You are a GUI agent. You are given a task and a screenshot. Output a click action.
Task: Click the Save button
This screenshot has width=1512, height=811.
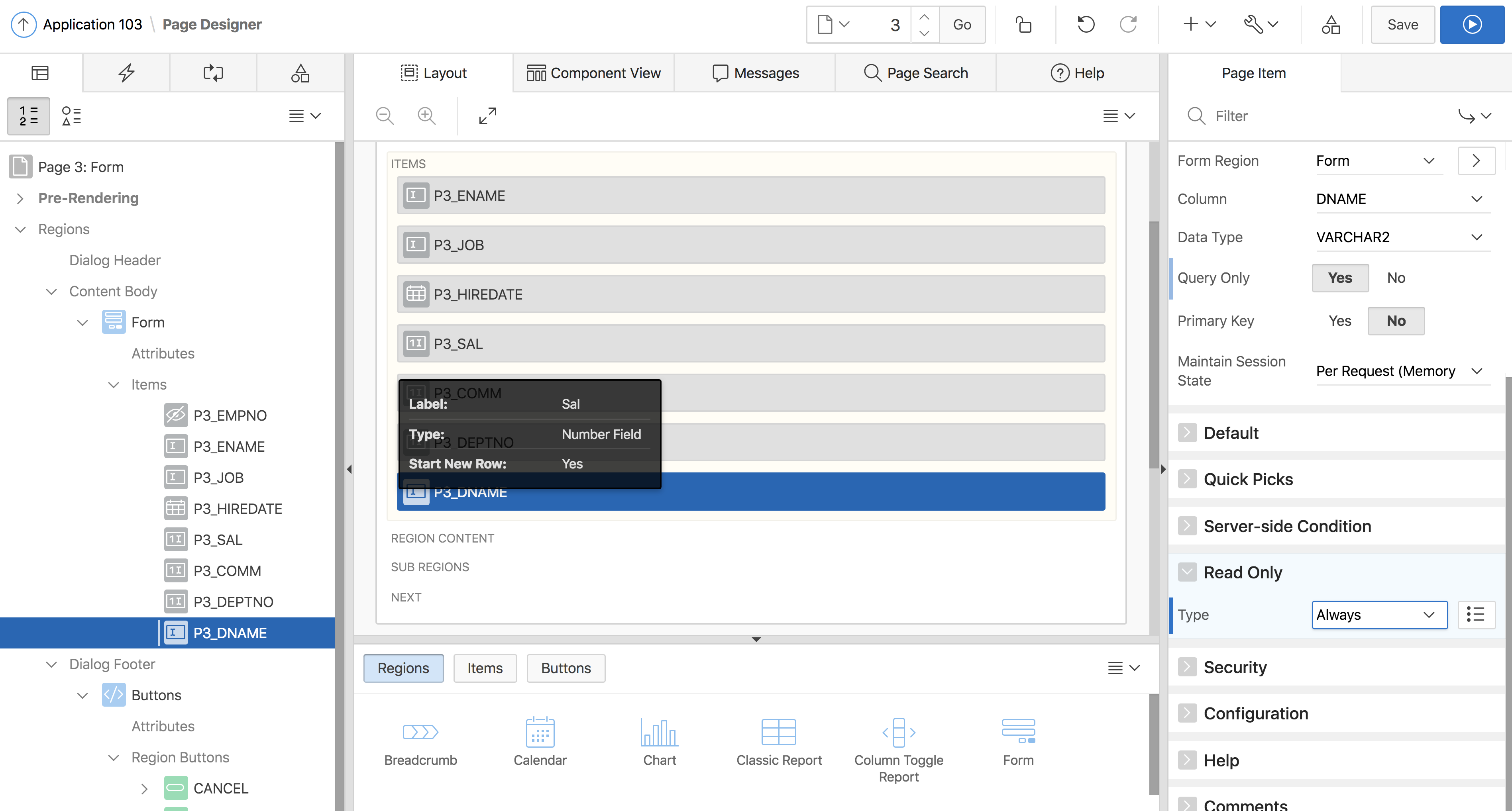(1402, 25)
